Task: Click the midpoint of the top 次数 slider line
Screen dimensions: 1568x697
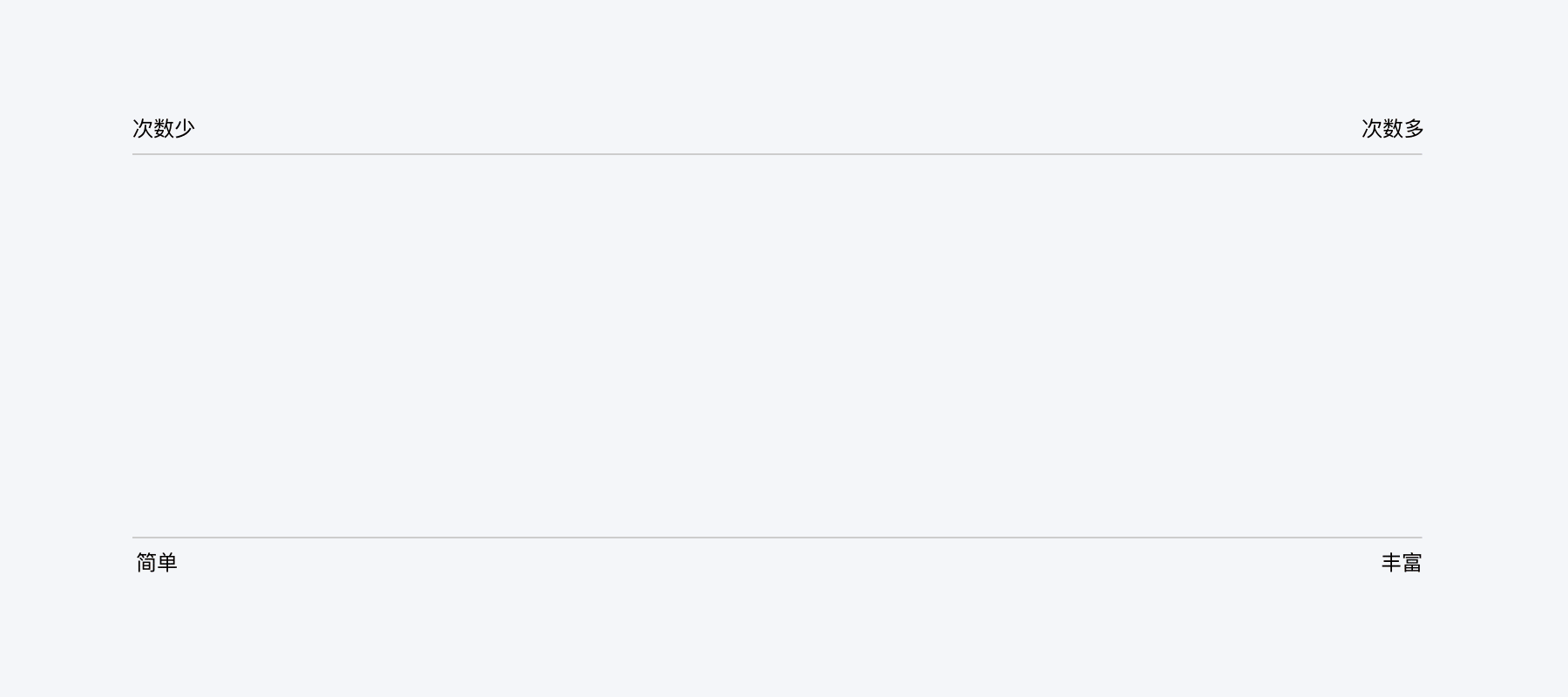Action: pyautogui.click(x=777, y=154)
